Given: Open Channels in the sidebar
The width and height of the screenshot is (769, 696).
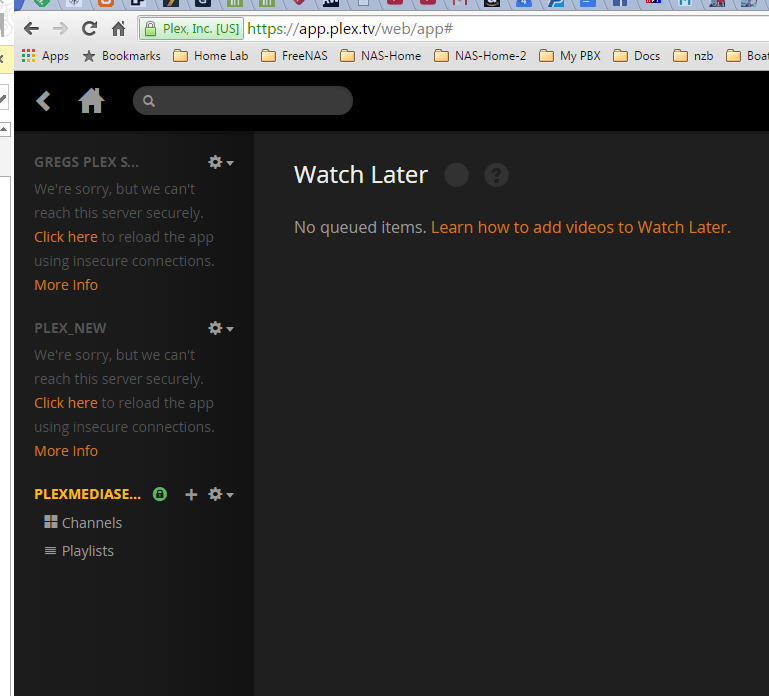Looking at the screenshot, I should pyautogui.click(x=83, y=523).
